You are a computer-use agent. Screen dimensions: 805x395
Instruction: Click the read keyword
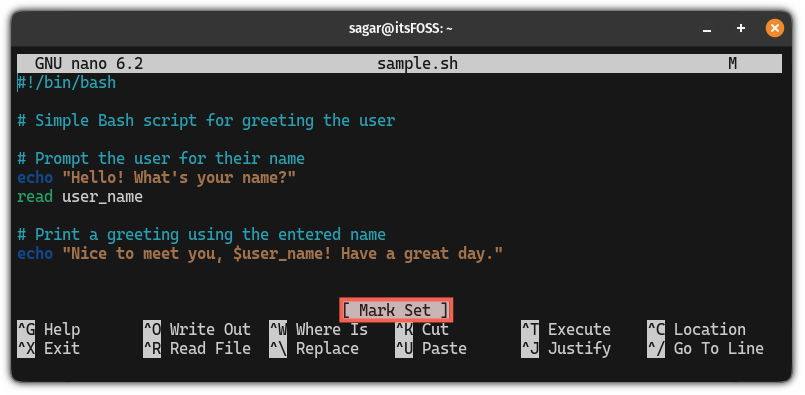click(35, 197)
